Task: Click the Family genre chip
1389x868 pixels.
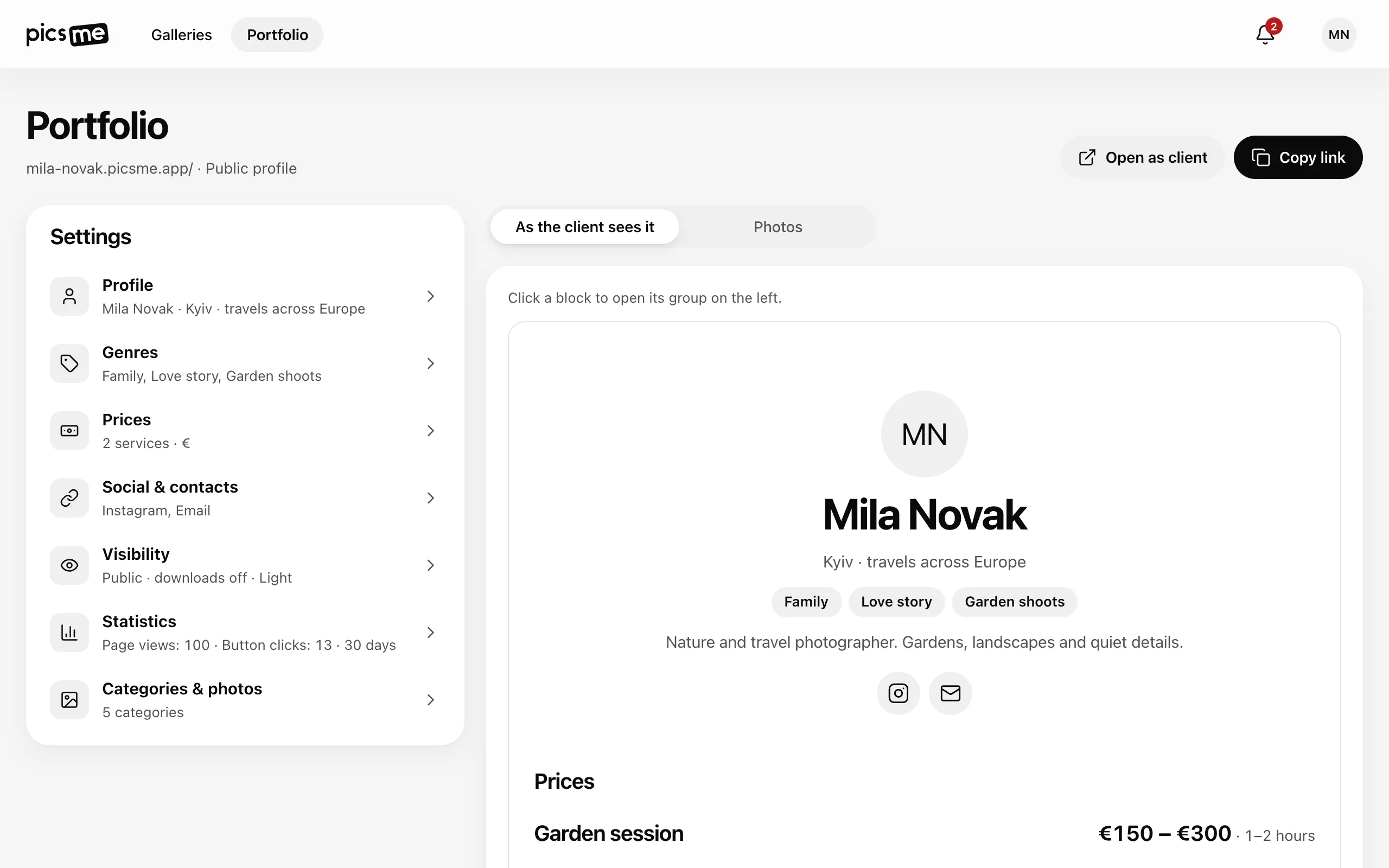Action: (x=806, y=602)
